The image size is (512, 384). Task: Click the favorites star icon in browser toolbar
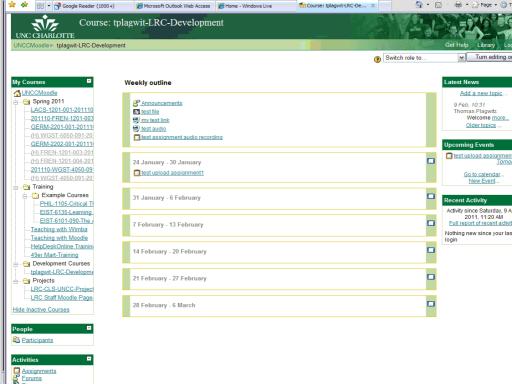[13, 5]
